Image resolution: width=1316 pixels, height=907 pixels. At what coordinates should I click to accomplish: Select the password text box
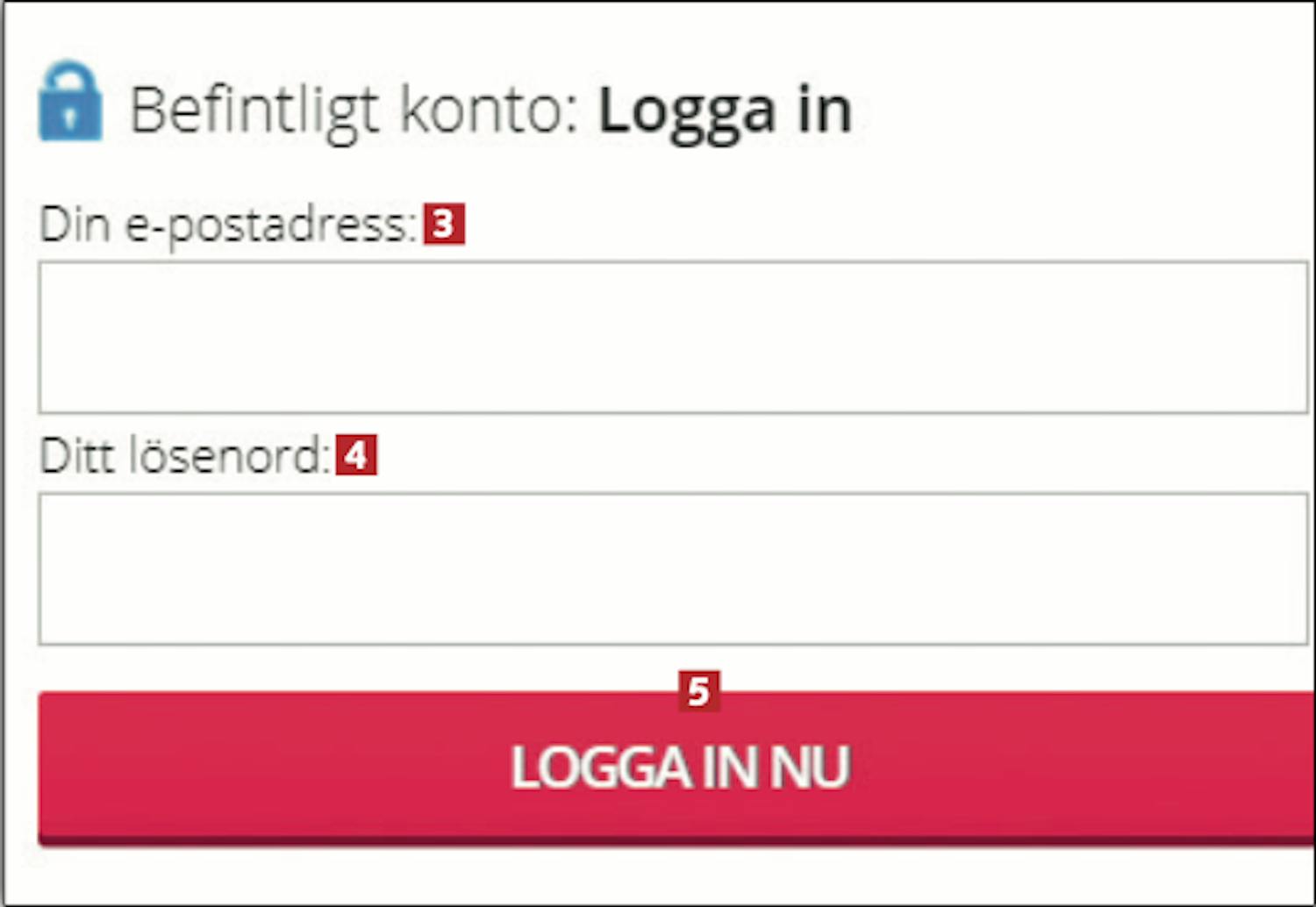(673, 568)
